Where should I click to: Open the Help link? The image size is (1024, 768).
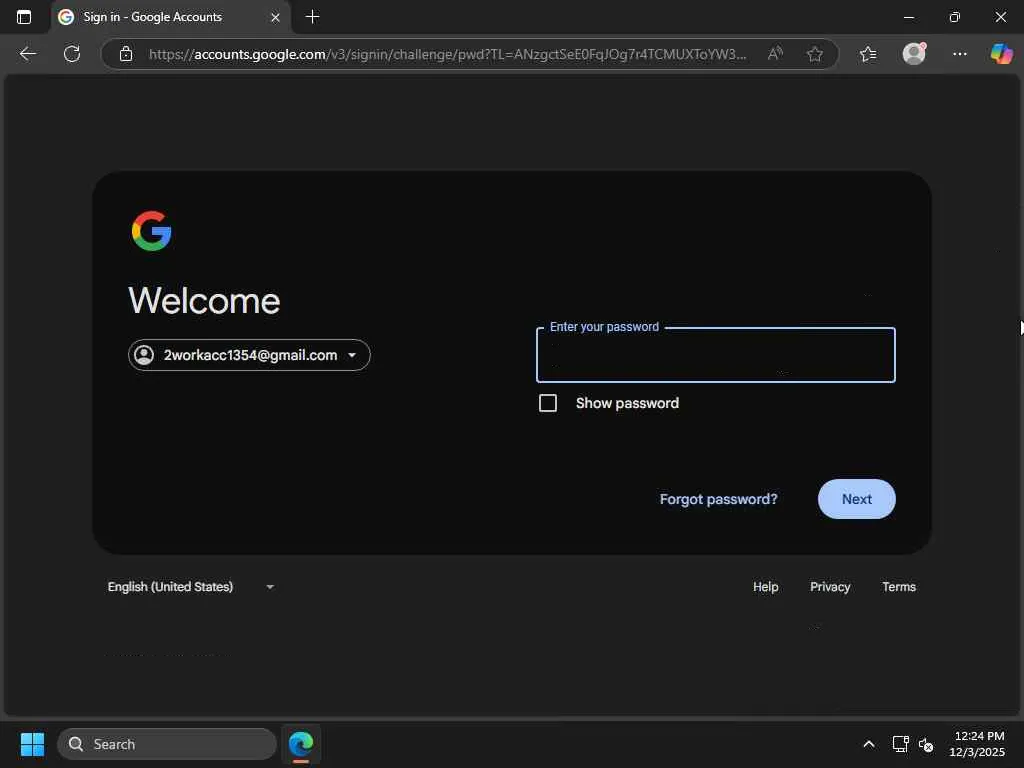click(x=765, y=586)
